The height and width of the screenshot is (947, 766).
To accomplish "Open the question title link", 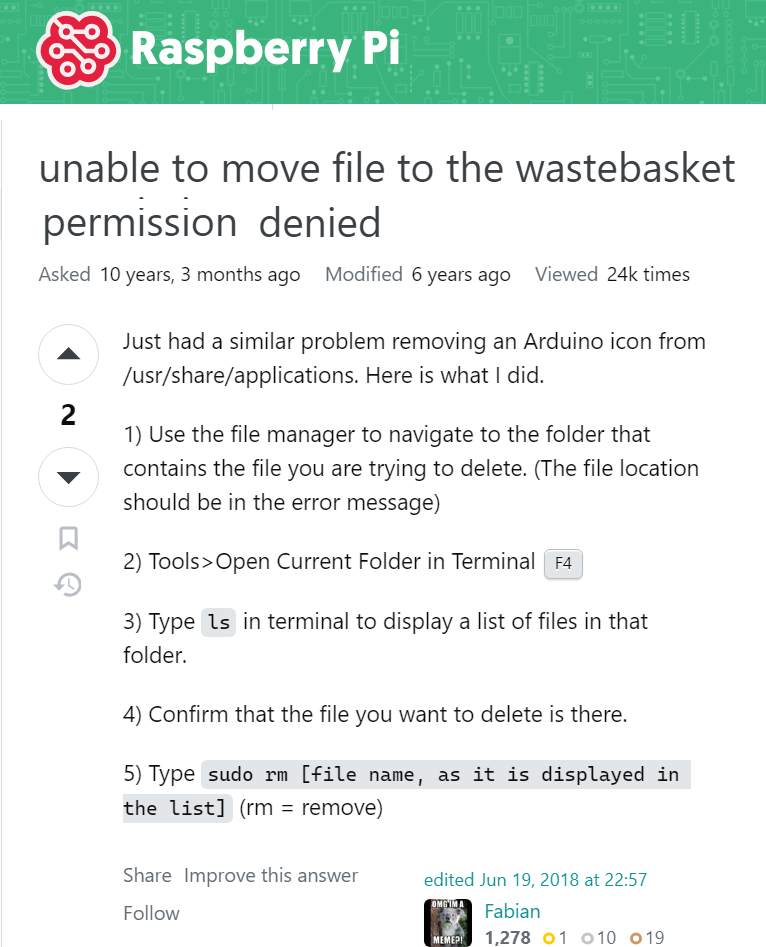I will [x=387, y=195].
